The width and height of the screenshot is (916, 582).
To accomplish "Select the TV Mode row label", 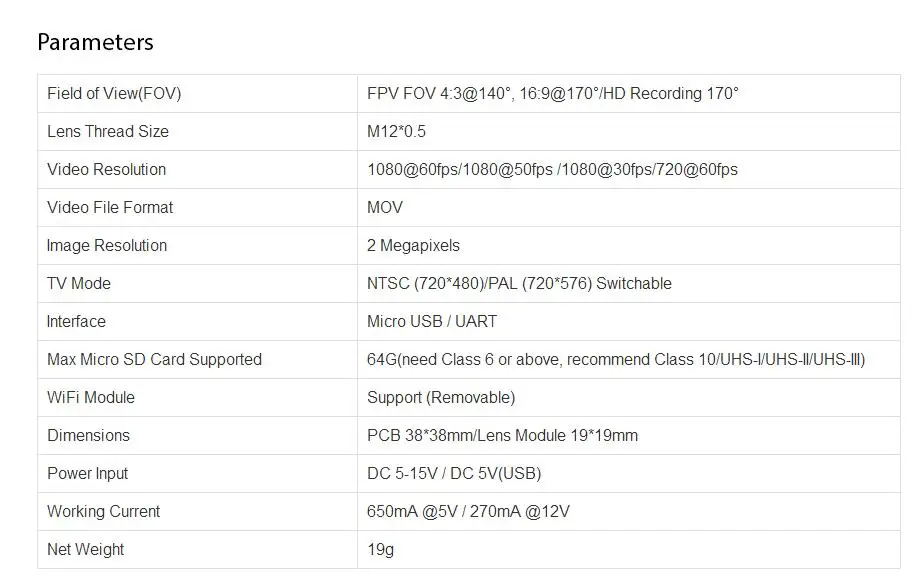I will (x=79, y=283).
